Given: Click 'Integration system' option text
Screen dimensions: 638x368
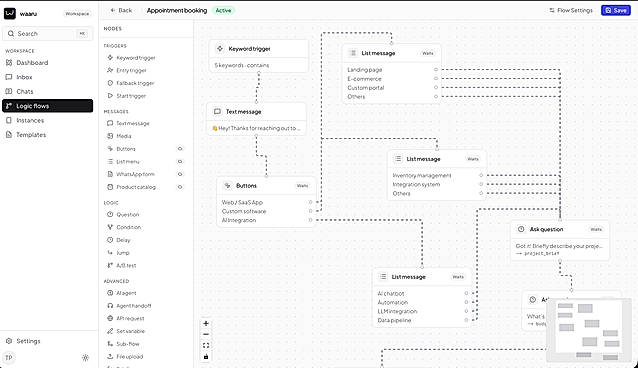Looking at the screenshot, I should (x=416, y=184).
